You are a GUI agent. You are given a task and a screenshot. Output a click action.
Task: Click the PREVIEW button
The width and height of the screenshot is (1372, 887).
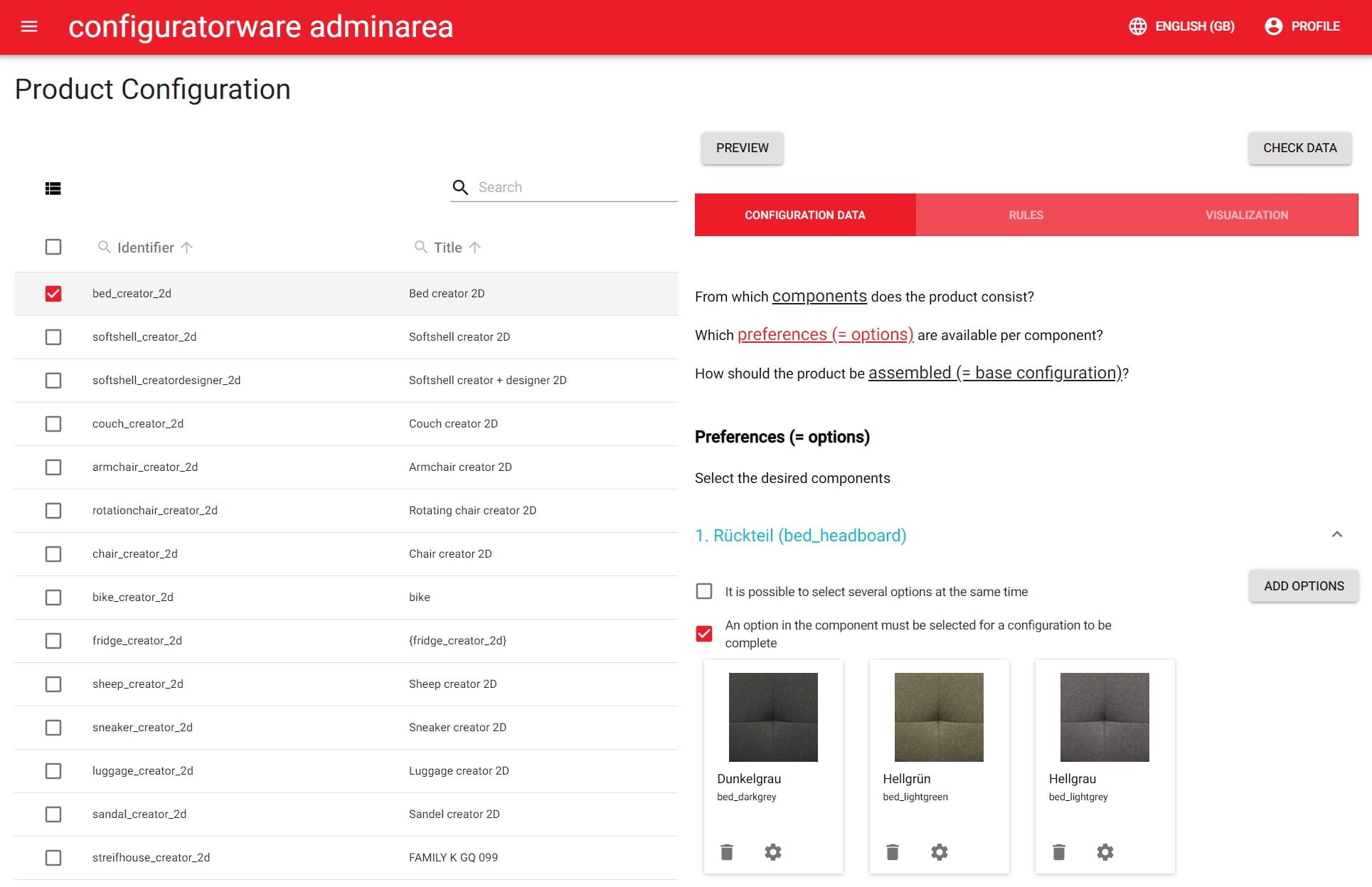tap(742, 148)
